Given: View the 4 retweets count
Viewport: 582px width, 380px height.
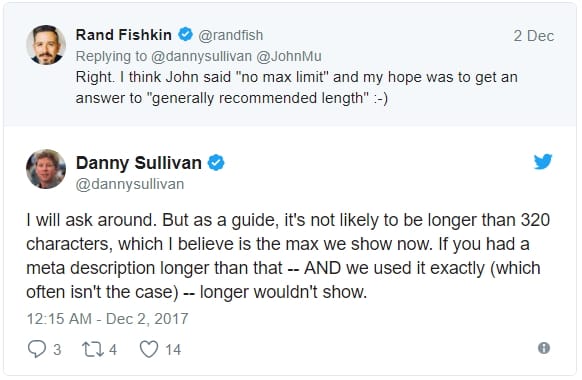Looking at the screenshot, I should click(x=113, y=350).
